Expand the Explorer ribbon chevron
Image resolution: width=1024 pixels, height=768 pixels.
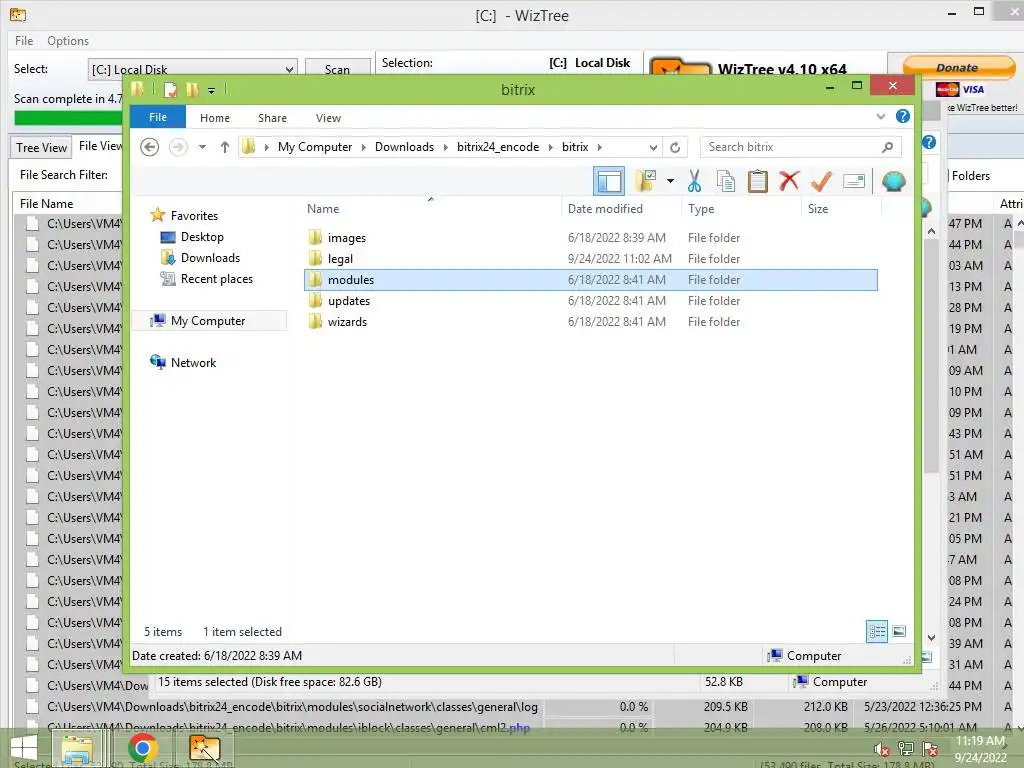880,116
